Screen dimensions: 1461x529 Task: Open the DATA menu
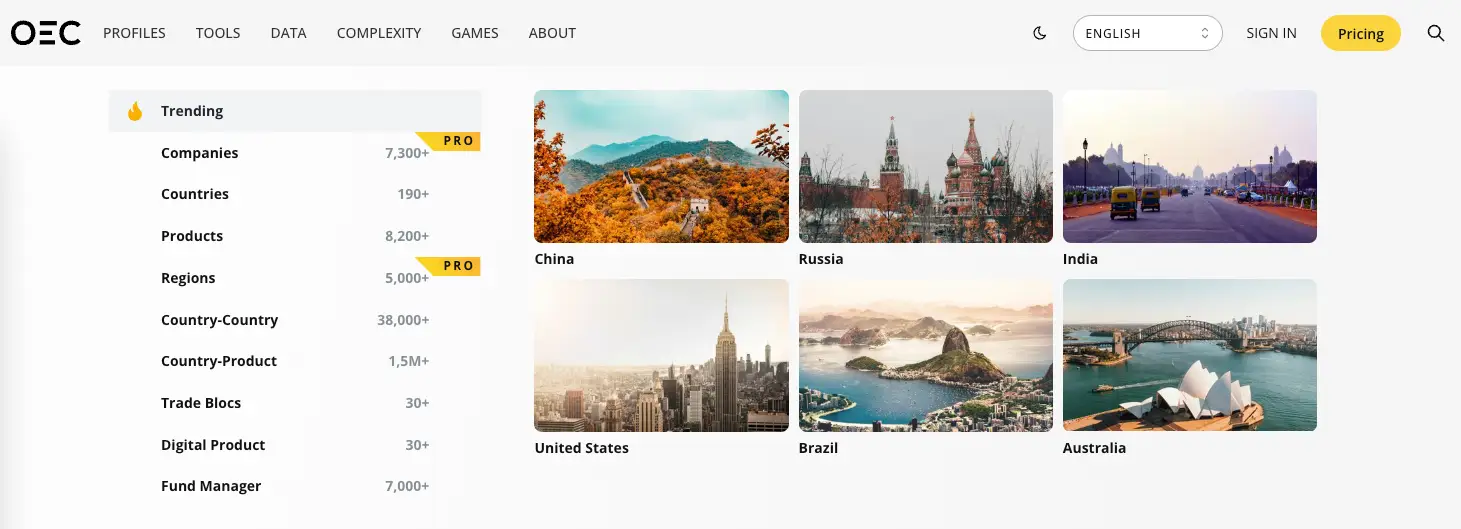tap(288, 33)
